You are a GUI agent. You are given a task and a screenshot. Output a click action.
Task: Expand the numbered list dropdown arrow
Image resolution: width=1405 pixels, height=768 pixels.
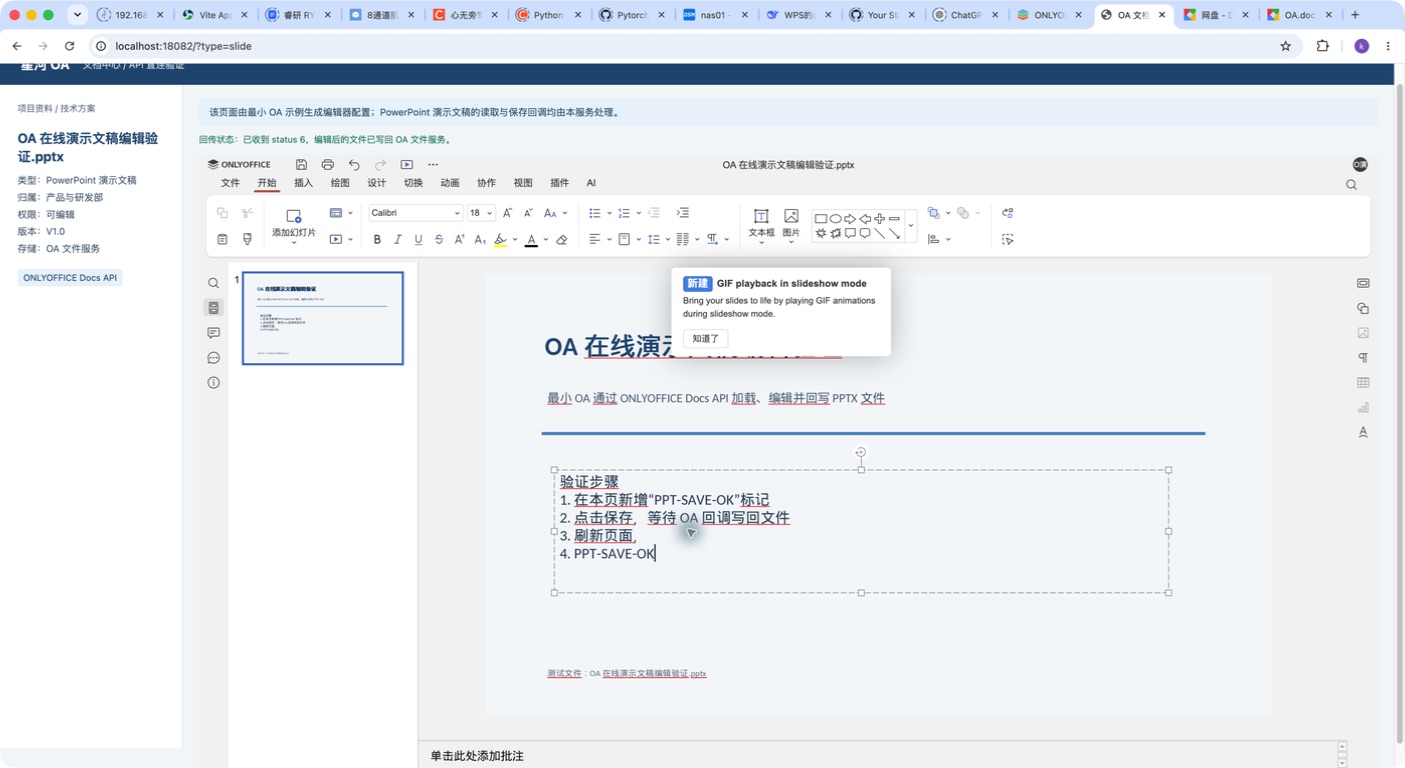(x=639, y=213)
